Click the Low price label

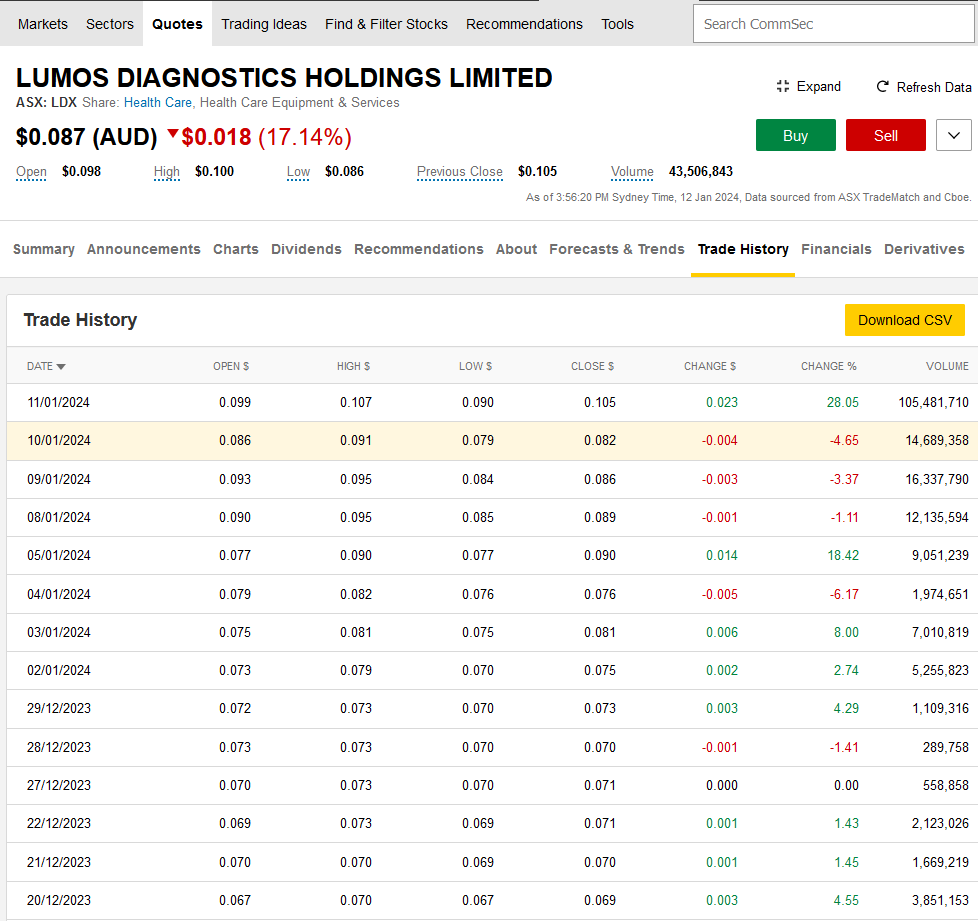coord(298,171)
